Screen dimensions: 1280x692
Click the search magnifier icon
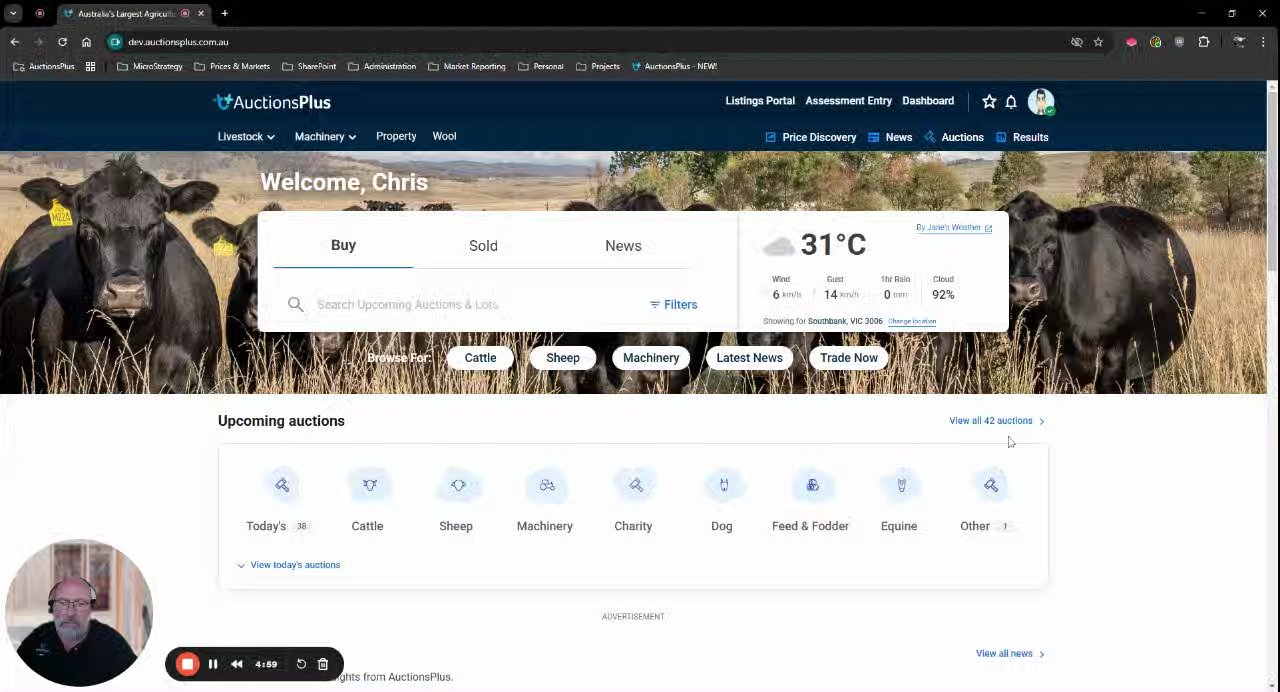click(x=296, y=304)
